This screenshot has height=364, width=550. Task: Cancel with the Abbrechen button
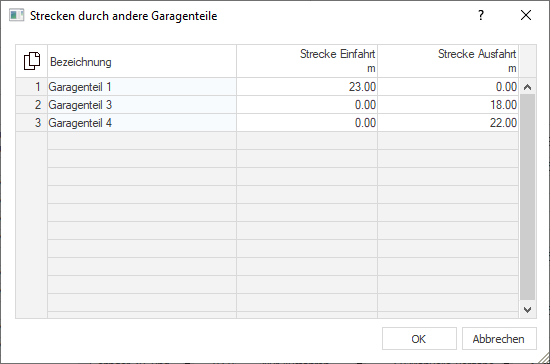pos(499,339)
